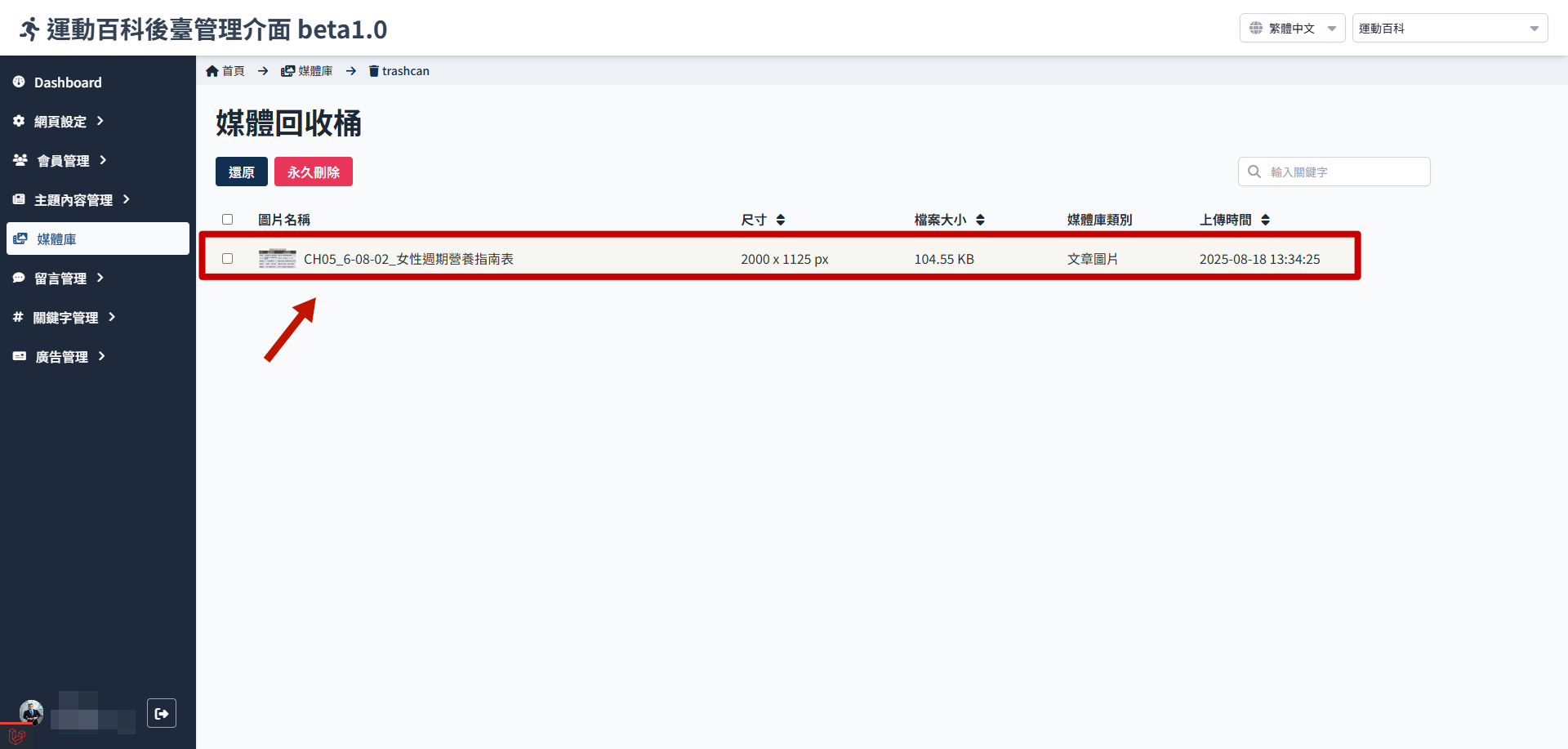Viewport: 1568px width, 749px height.
Task: Open the CH05_6-08-02 image thumbnail
Action: [278, 259]
